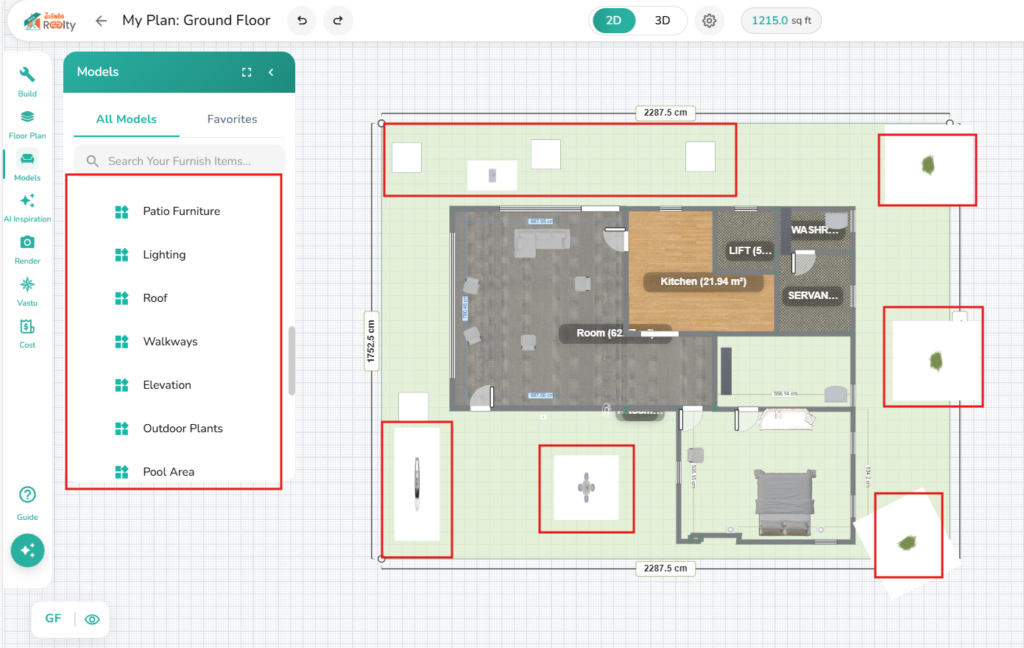Click the Render camera icon

[27, 248]
